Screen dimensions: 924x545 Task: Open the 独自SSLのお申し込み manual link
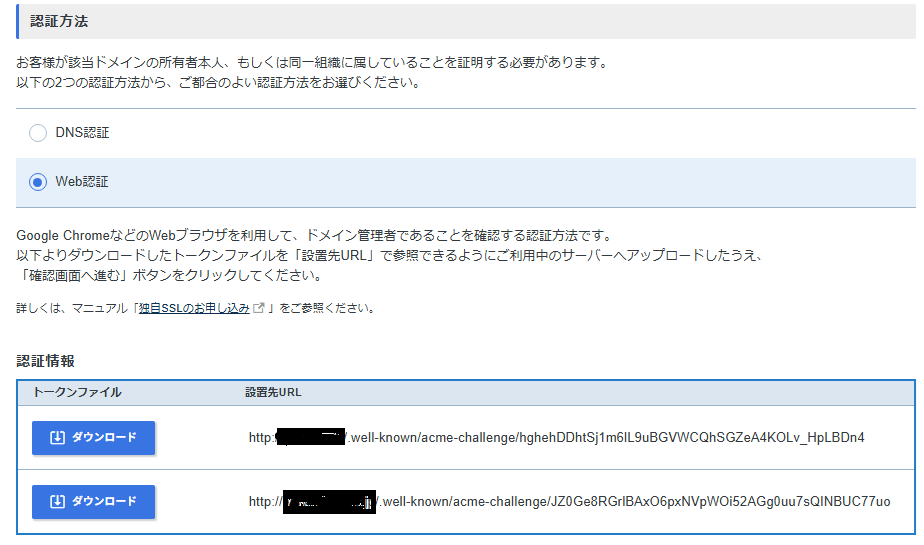[193, 308]
